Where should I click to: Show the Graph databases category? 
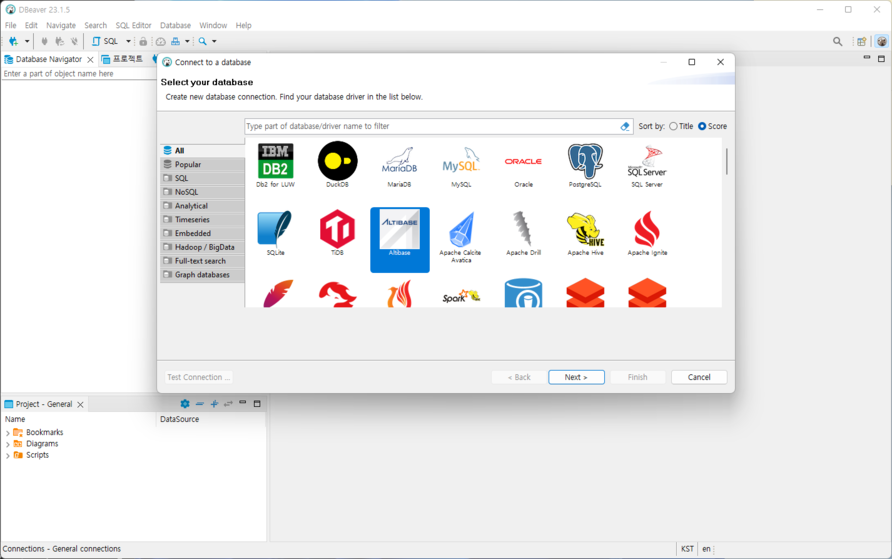(x=201, y=275)
